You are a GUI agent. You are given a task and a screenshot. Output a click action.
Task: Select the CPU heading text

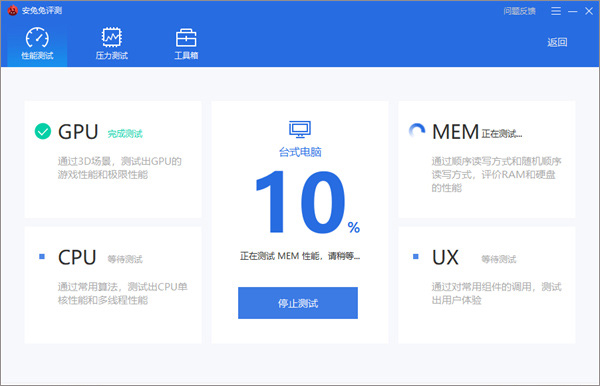click(77, 257)
